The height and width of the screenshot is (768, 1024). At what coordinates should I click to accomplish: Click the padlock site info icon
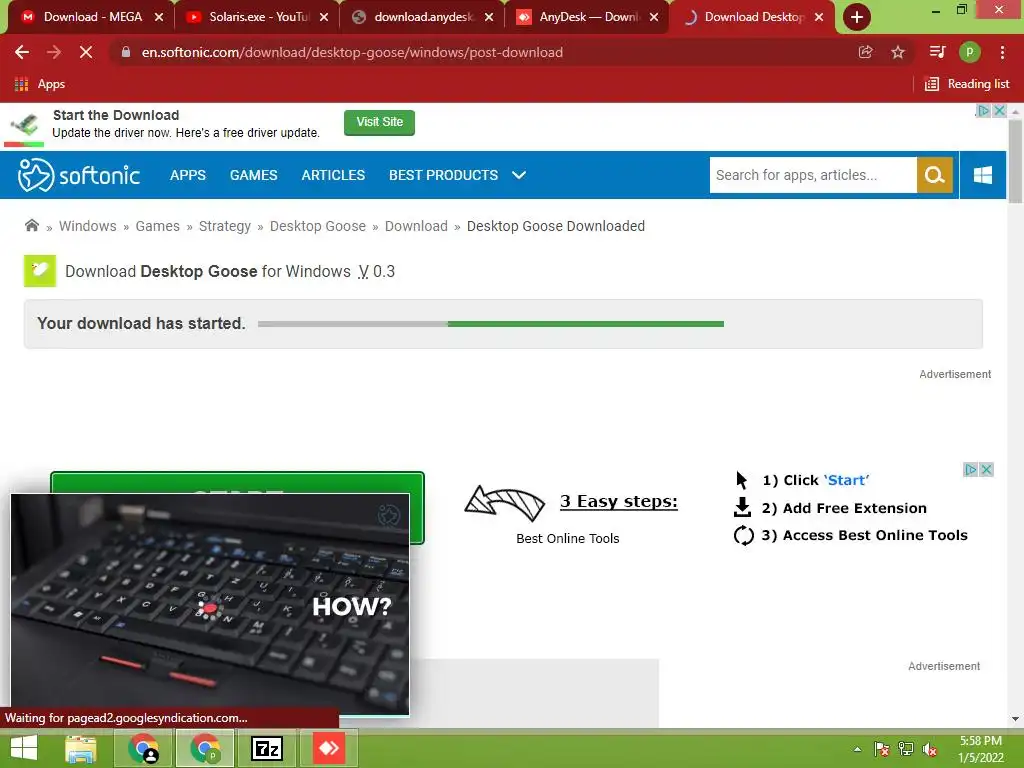(126, 52)
